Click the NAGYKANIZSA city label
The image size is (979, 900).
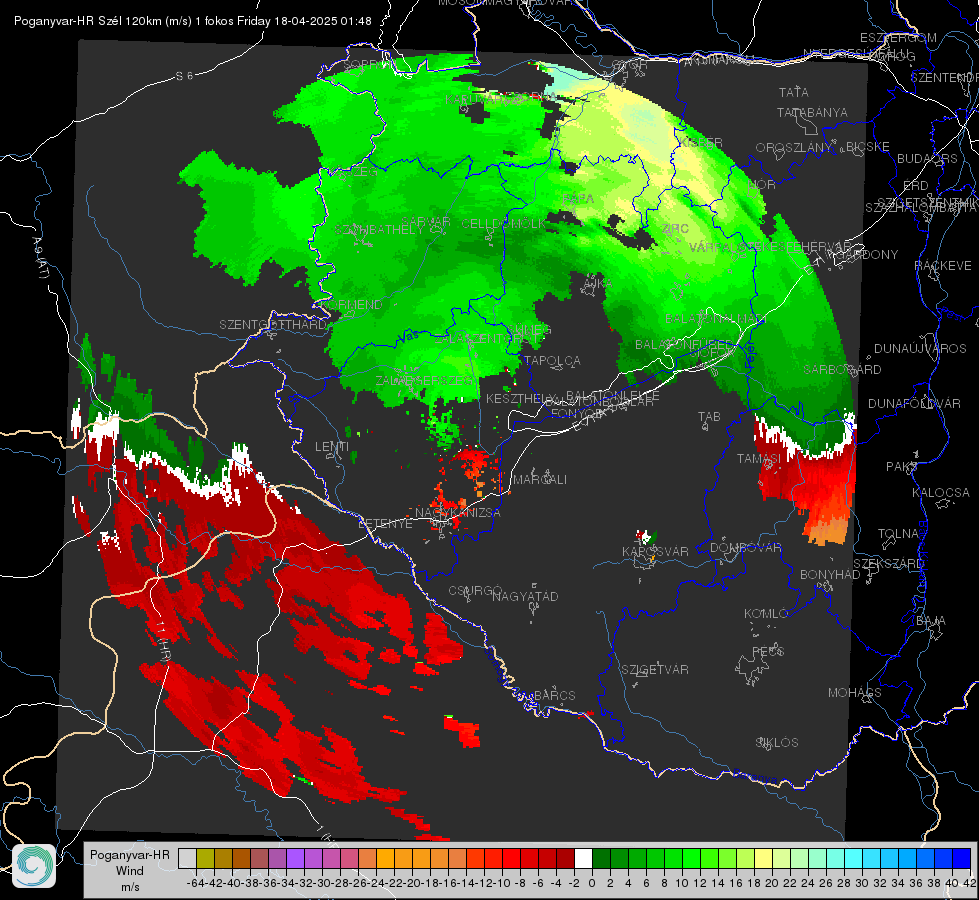[458, 513]
